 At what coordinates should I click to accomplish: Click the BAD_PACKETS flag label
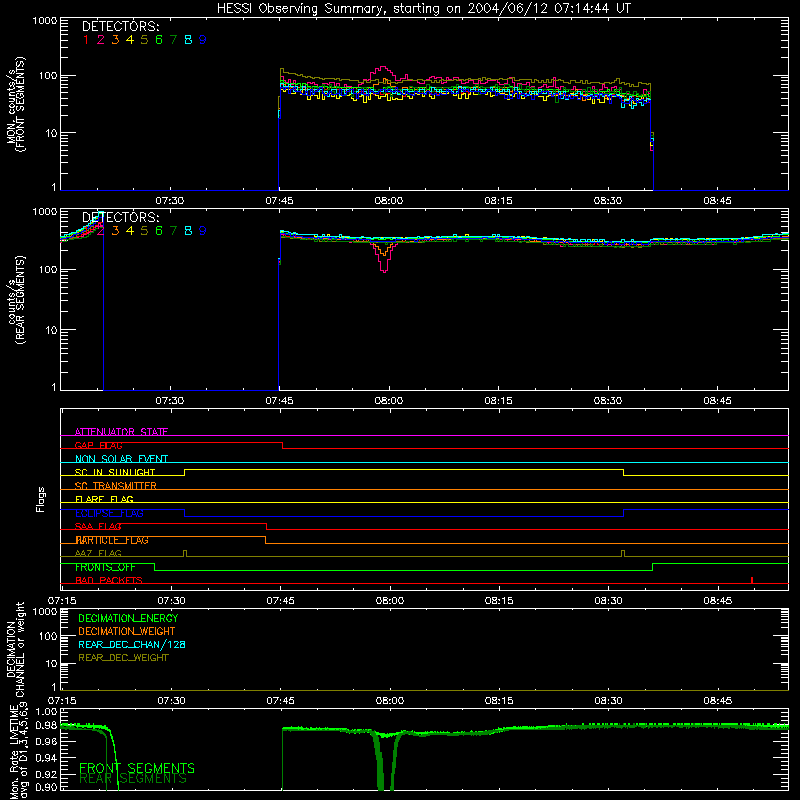coord(109,580)
